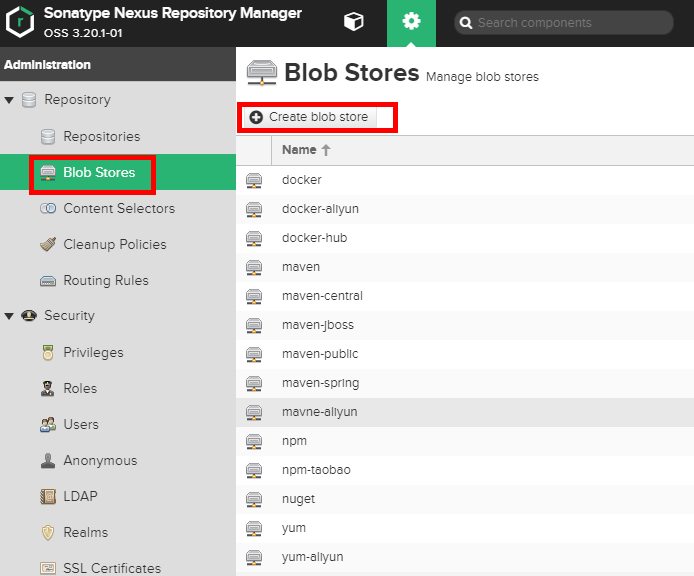
Task: Open Anonymous access settings
Action: coord(100,460)
